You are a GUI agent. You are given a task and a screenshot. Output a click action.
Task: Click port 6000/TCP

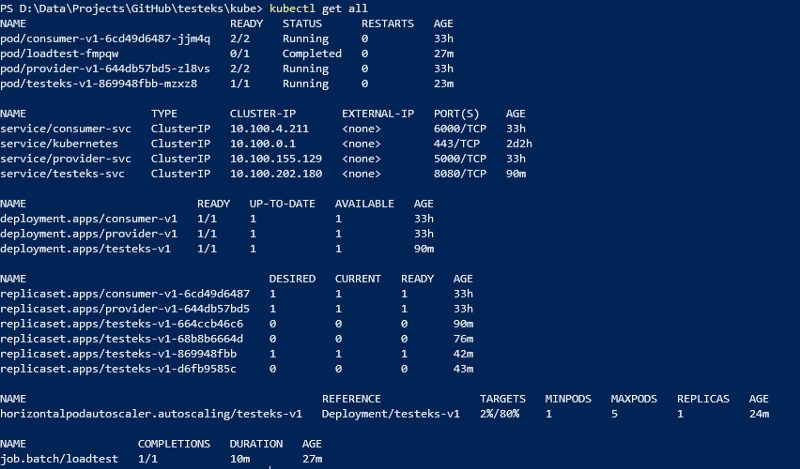click(460, 129)
